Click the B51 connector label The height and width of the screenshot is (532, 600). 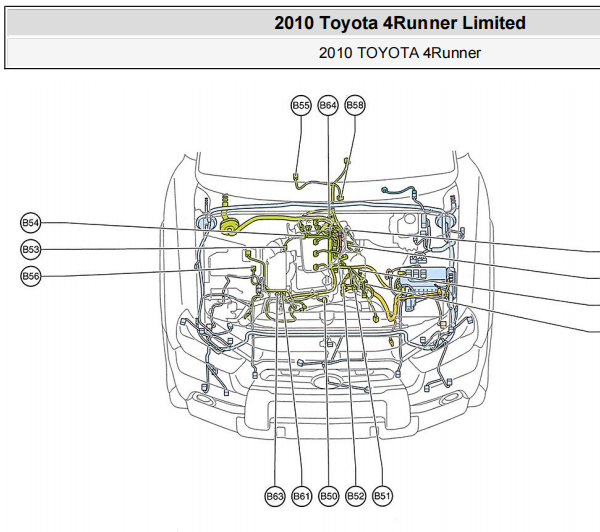point(382,496)
